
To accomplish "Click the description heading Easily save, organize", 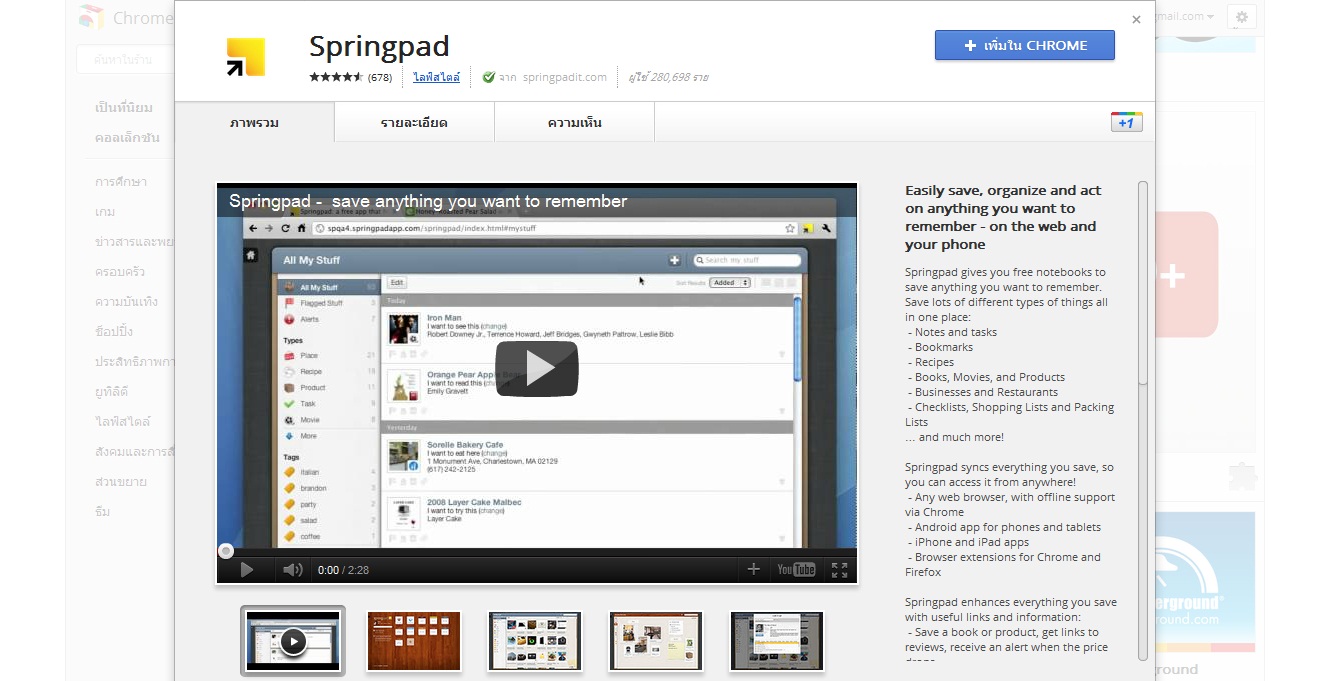I will pyautogui.click(x=1003, y=217).
